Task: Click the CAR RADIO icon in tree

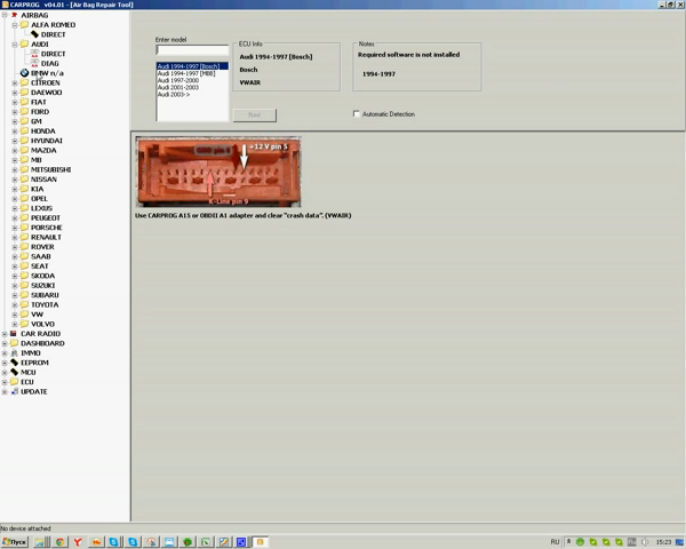Action: (x=14, y=333)
